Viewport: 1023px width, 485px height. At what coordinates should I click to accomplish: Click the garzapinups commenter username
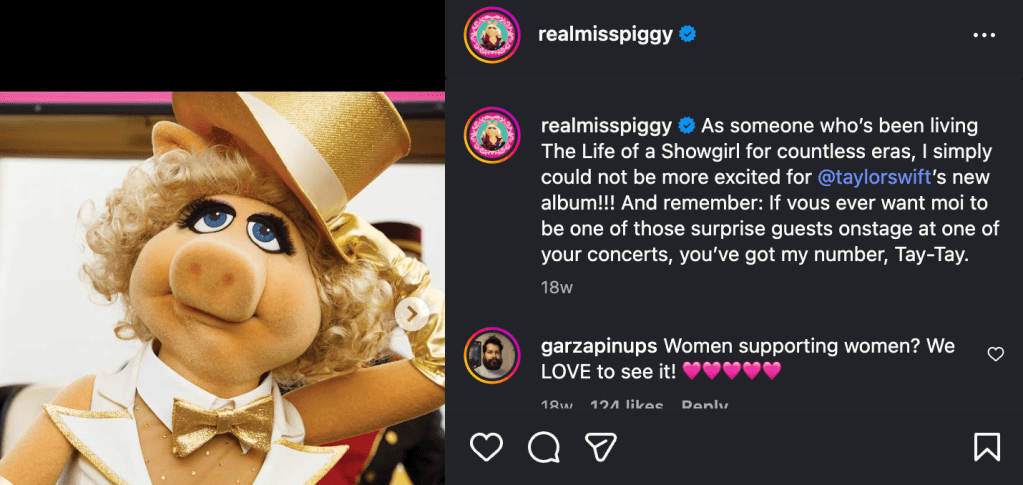(x=598, y=347)
